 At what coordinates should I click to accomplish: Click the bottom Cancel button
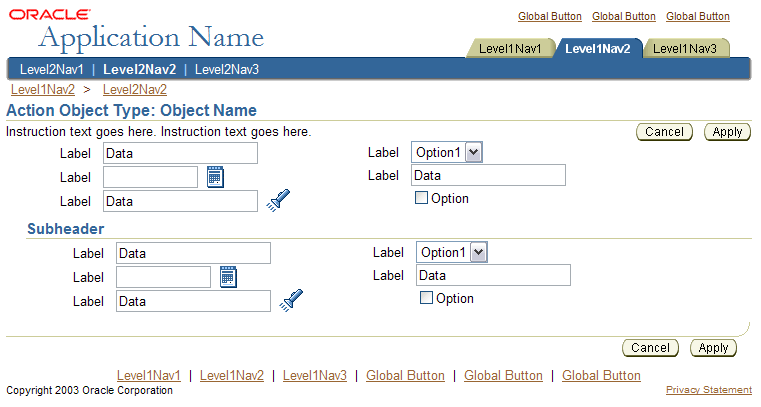click(x=650, y=348)
